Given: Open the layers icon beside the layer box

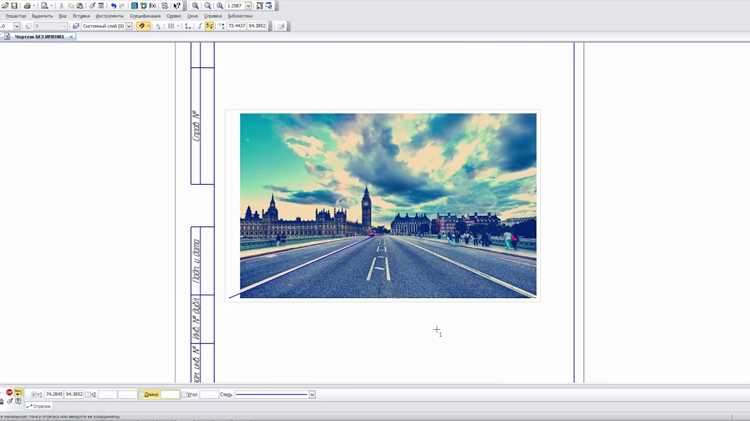Looking at the screenshot, I should point(76,26).
